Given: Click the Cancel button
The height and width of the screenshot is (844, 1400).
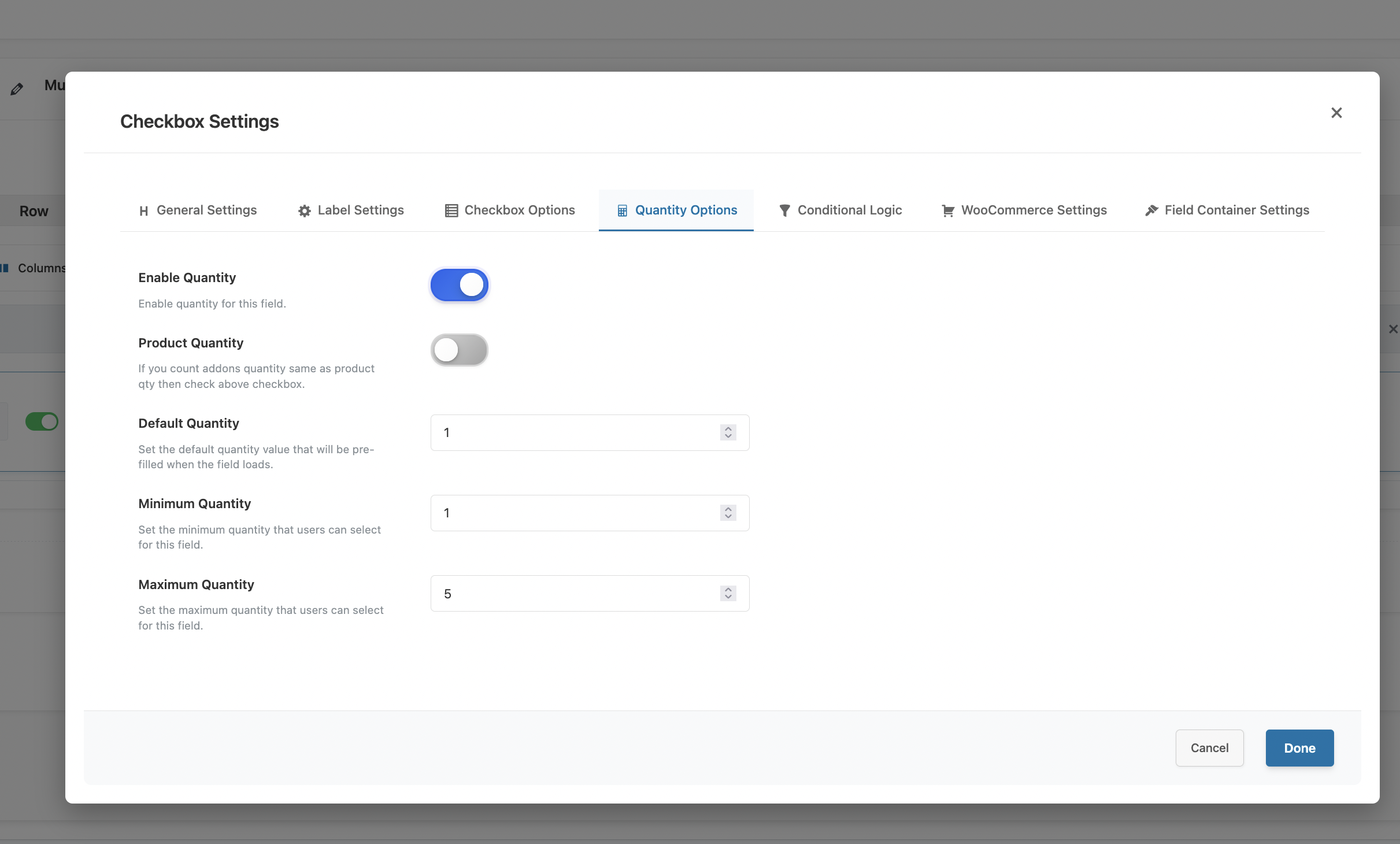Looking at the screenshot, I should coord(1209,748).
